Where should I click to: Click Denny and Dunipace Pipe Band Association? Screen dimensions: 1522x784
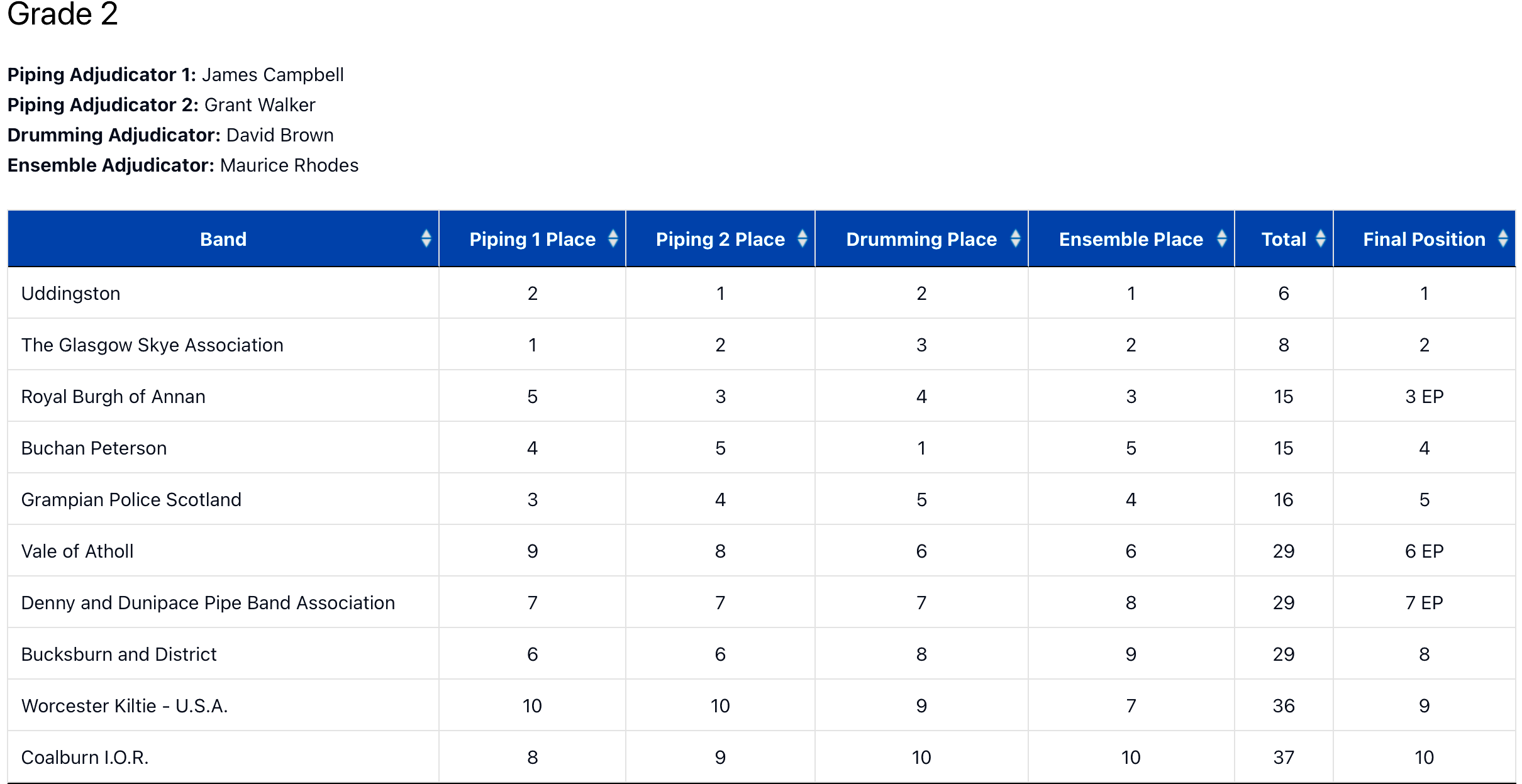tap(208, 603)
